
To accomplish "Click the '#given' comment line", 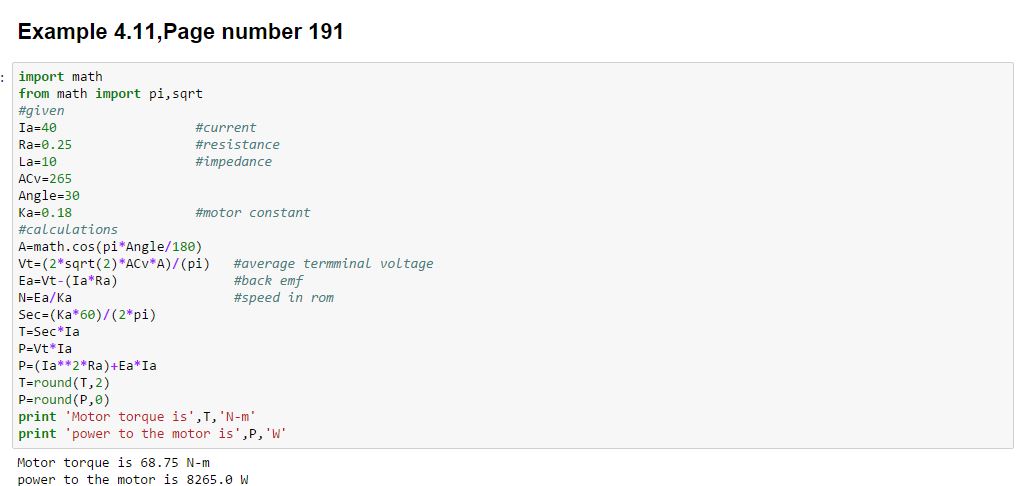I will point(41,111).
